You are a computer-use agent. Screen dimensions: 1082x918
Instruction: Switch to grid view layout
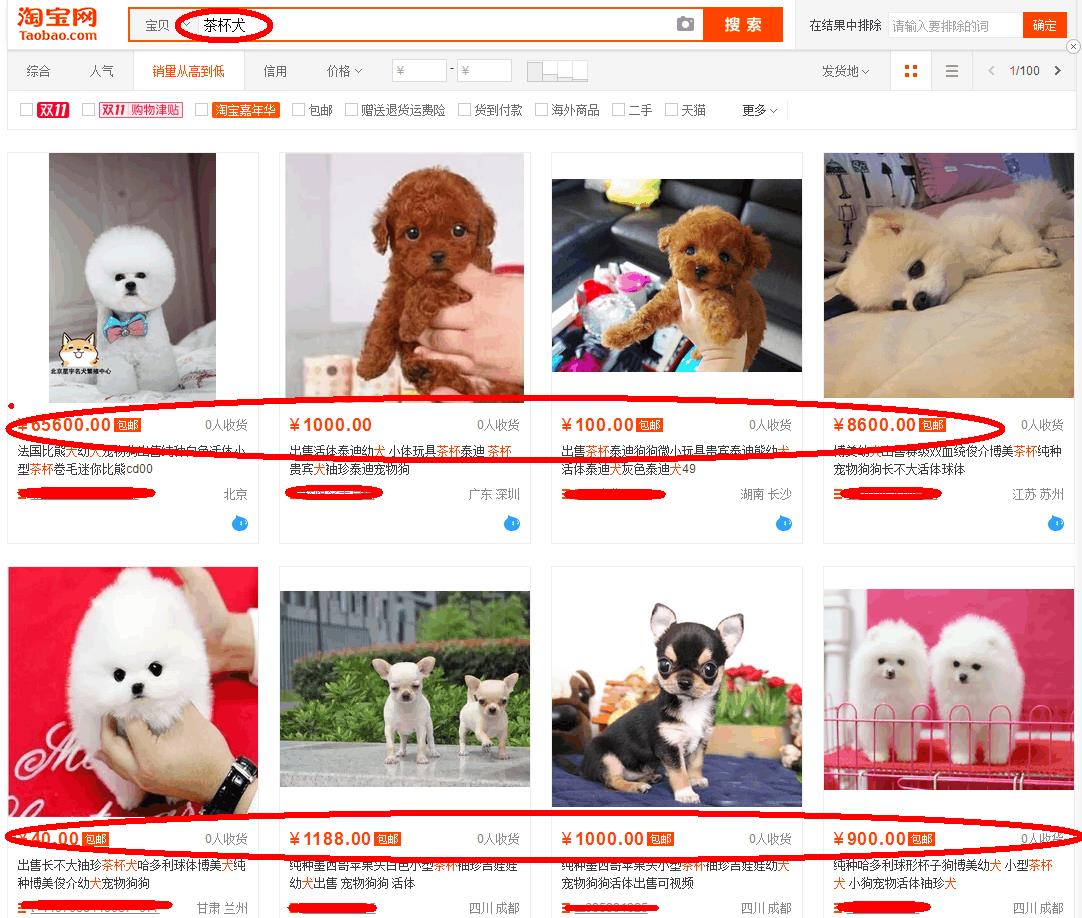point(910,71)
